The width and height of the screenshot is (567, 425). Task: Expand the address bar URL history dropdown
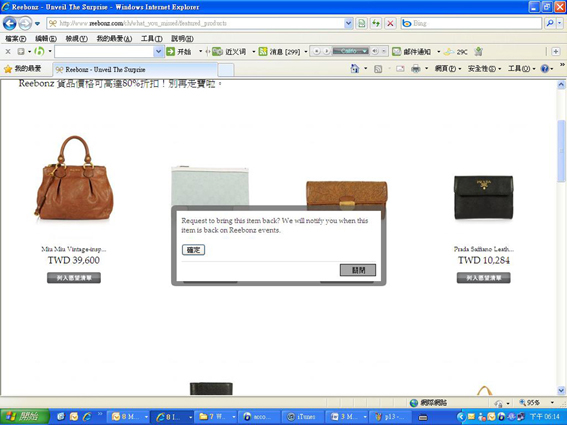click(x=348, y=24)
